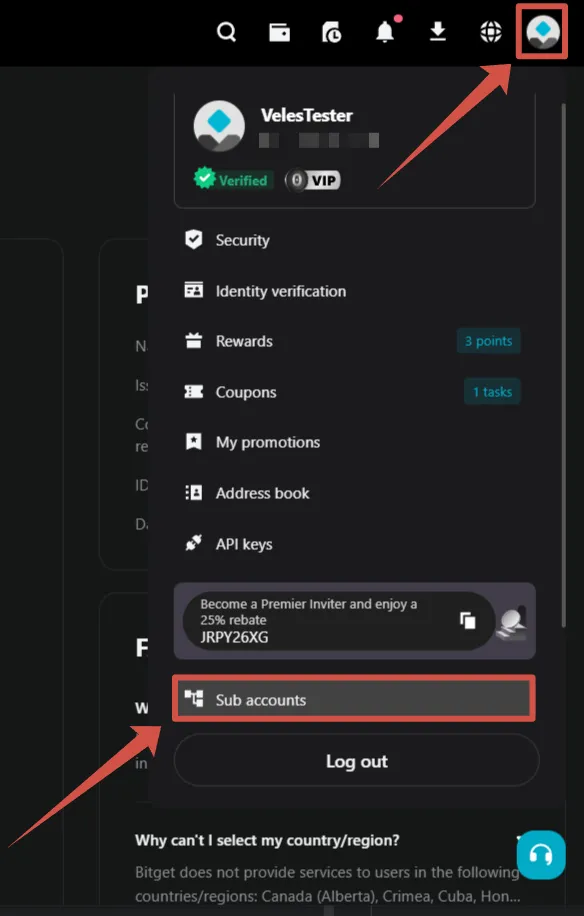Open the API keys page
Image resolution: width=584 pixels, height=916 pixels.
243,543
